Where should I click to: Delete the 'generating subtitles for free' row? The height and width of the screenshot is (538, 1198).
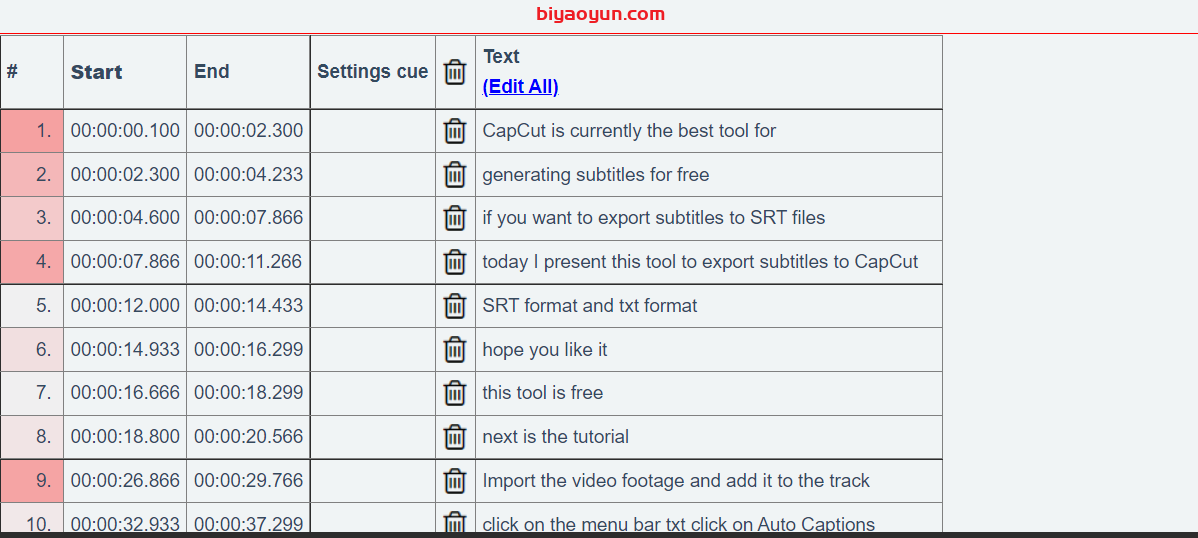click(455, 175)
